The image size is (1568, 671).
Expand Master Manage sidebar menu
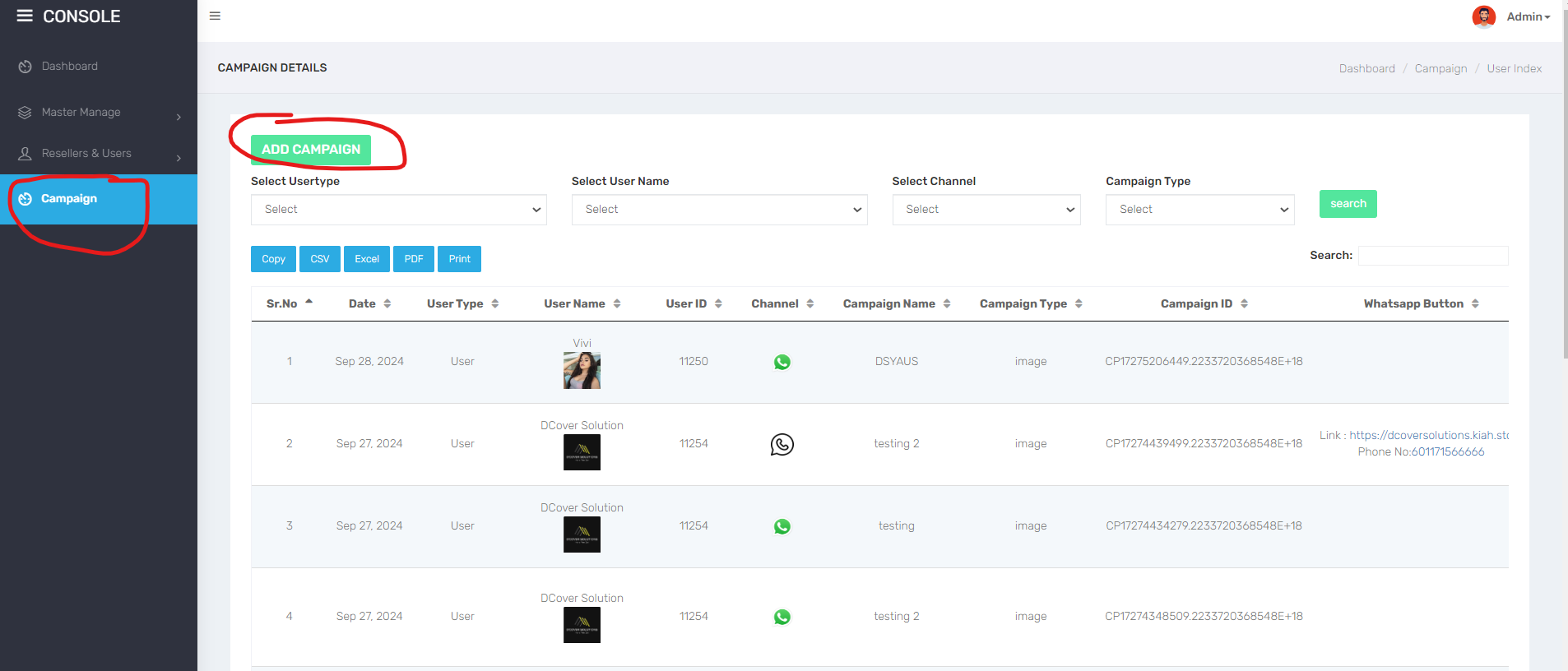99,113
